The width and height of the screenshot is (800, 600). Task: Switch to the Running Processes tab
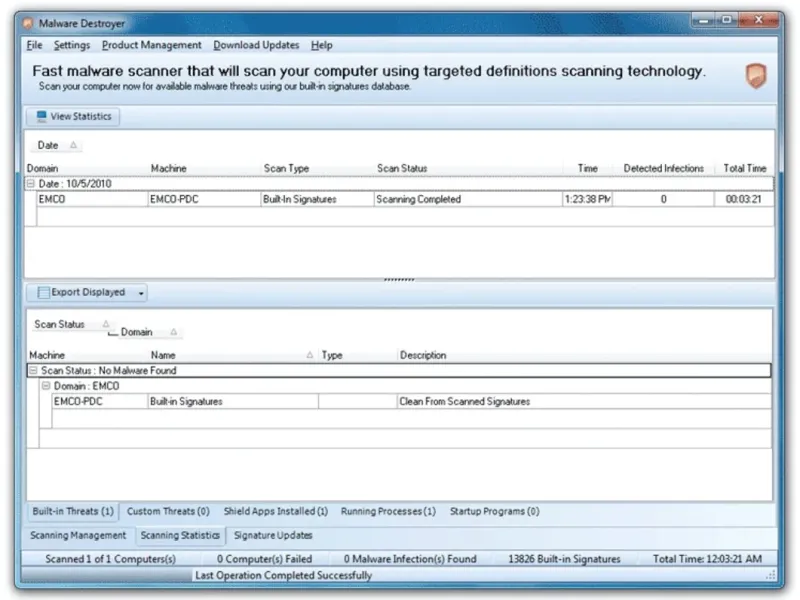pos(388,511)
